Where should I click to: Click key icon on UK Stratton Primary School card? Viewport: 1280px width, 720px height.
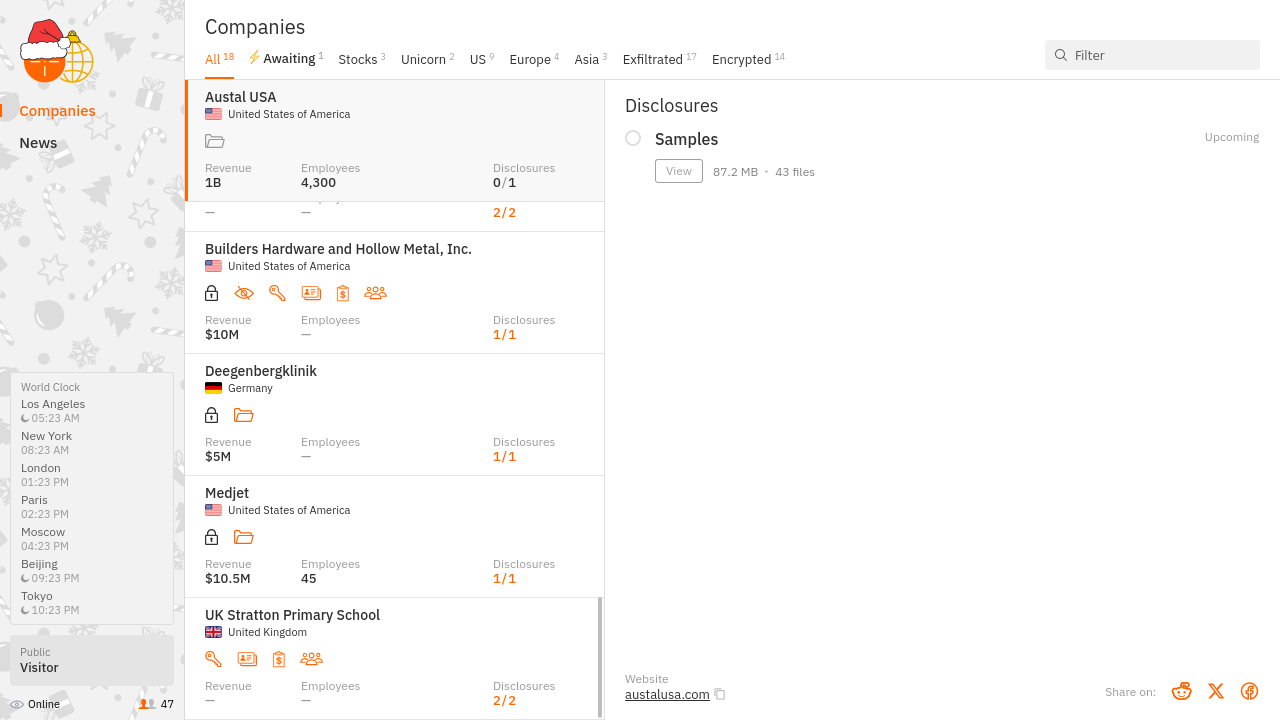[213, 659]
